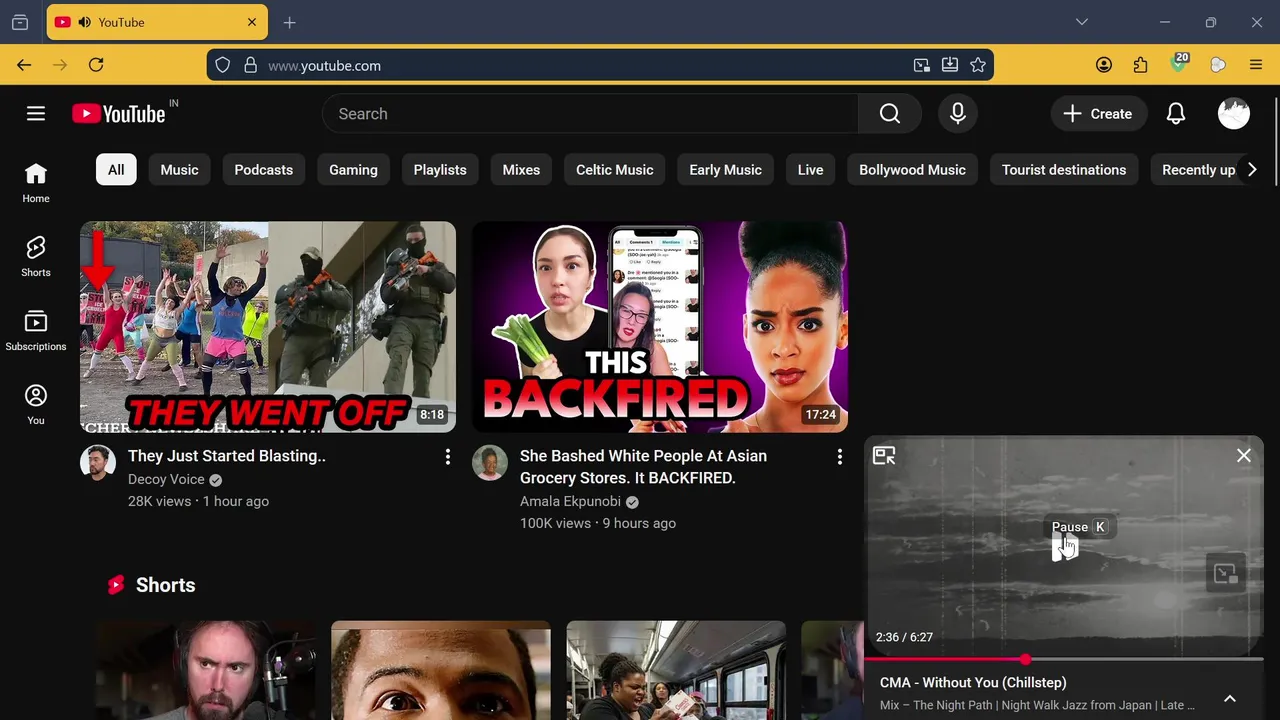This screenshot has width=1280, height=720.
Task: Open options for They Just Started Blasting
Action: click(x=448, y=457)
